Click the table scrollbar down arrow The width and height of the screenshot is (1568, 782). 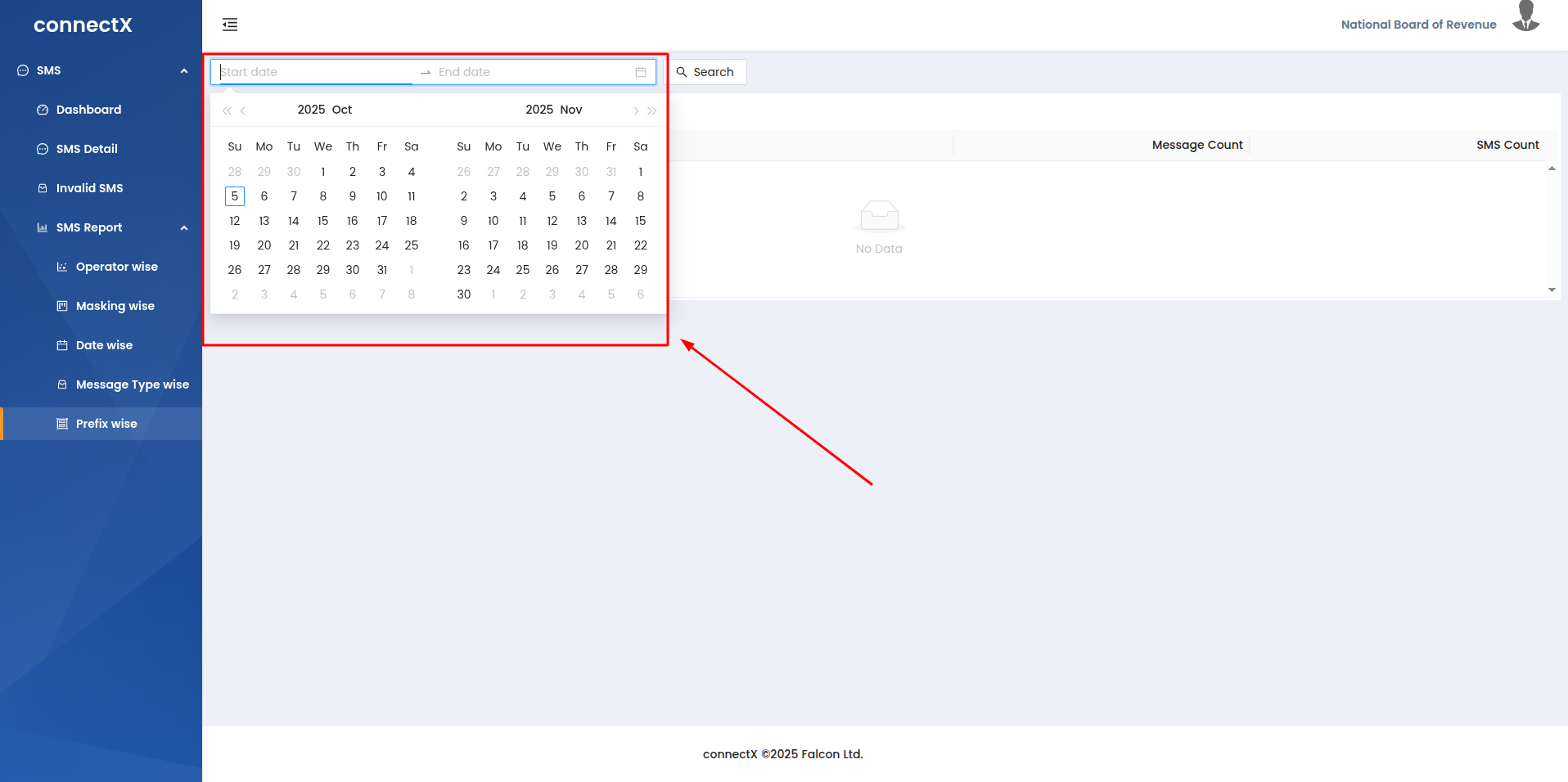tap(1552, 290)
